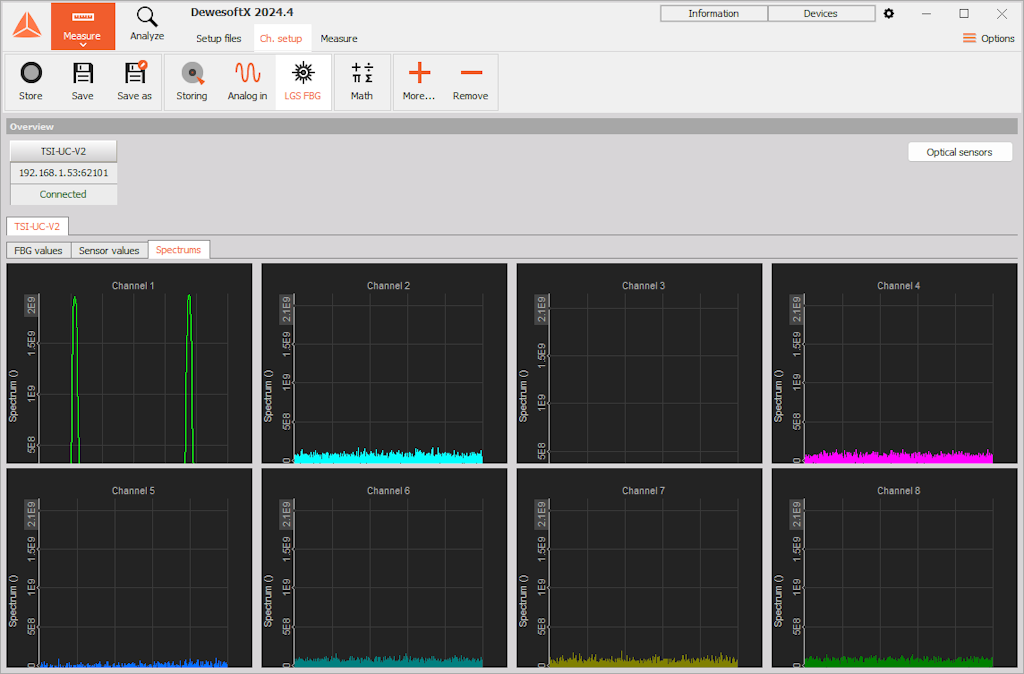The image size is (1024, 674).
Task: Save the setup with Save icon
Action: (82, 82)
